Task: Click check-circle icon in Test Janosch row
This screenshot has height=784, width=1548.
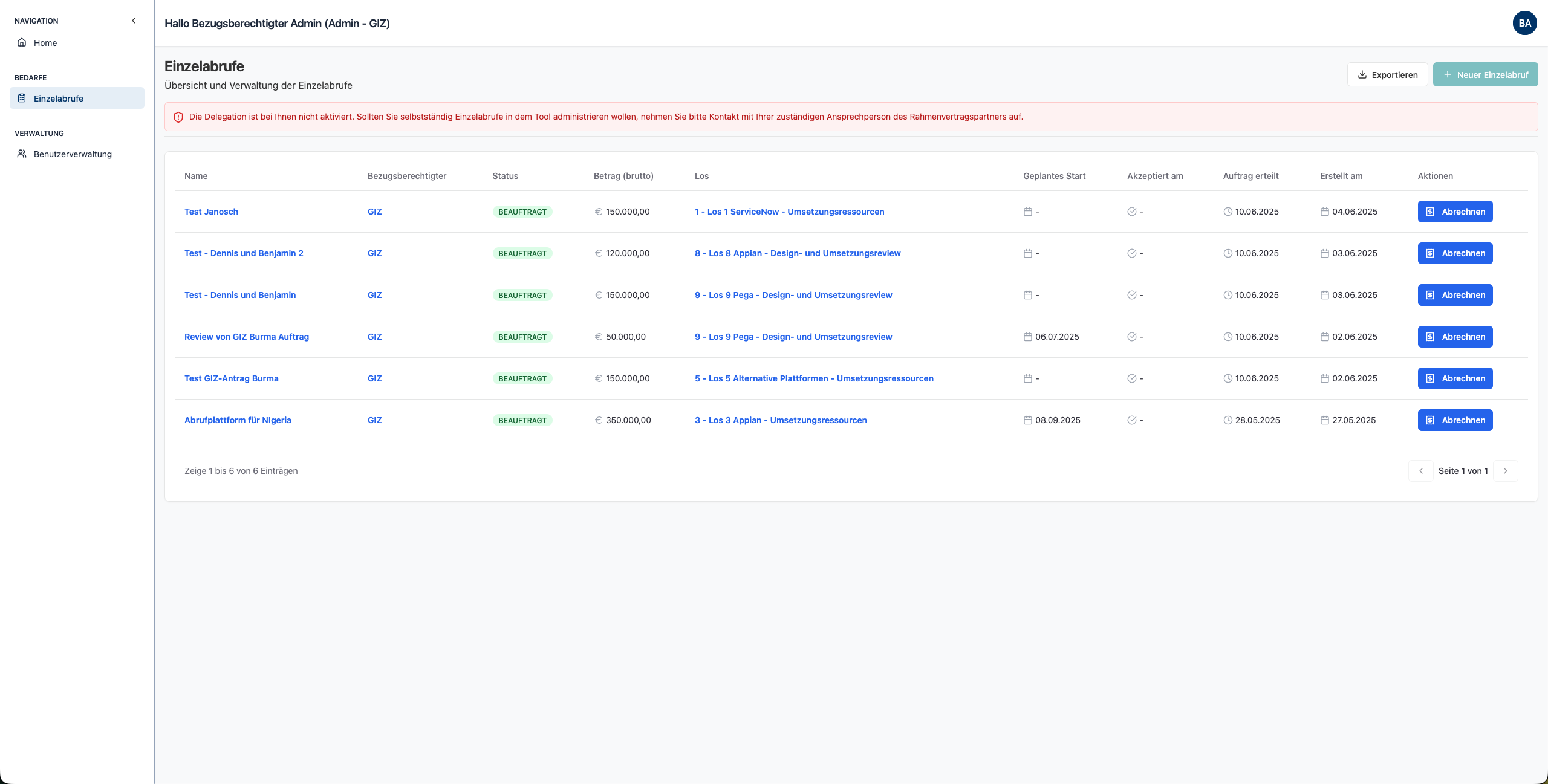Action: coord(1132,212)
